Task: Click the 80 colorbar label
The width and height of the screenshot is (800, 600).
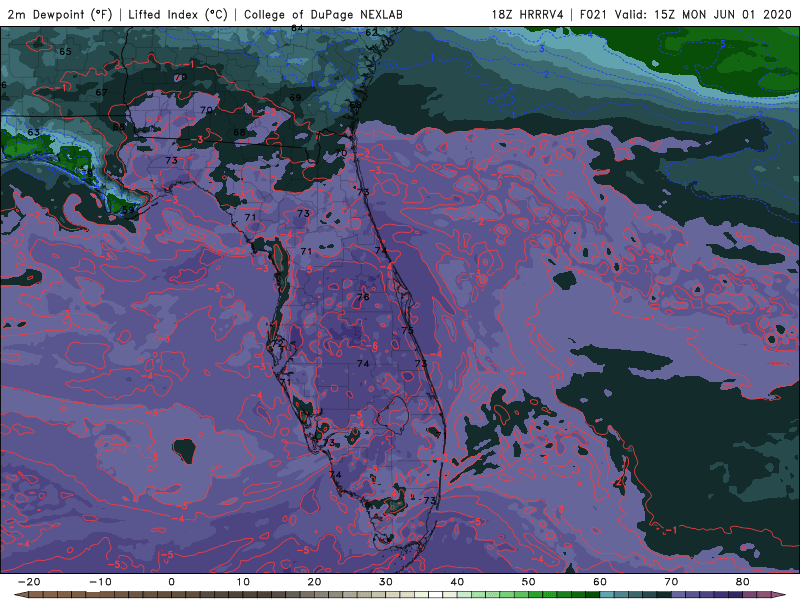Action: point(743,582)
